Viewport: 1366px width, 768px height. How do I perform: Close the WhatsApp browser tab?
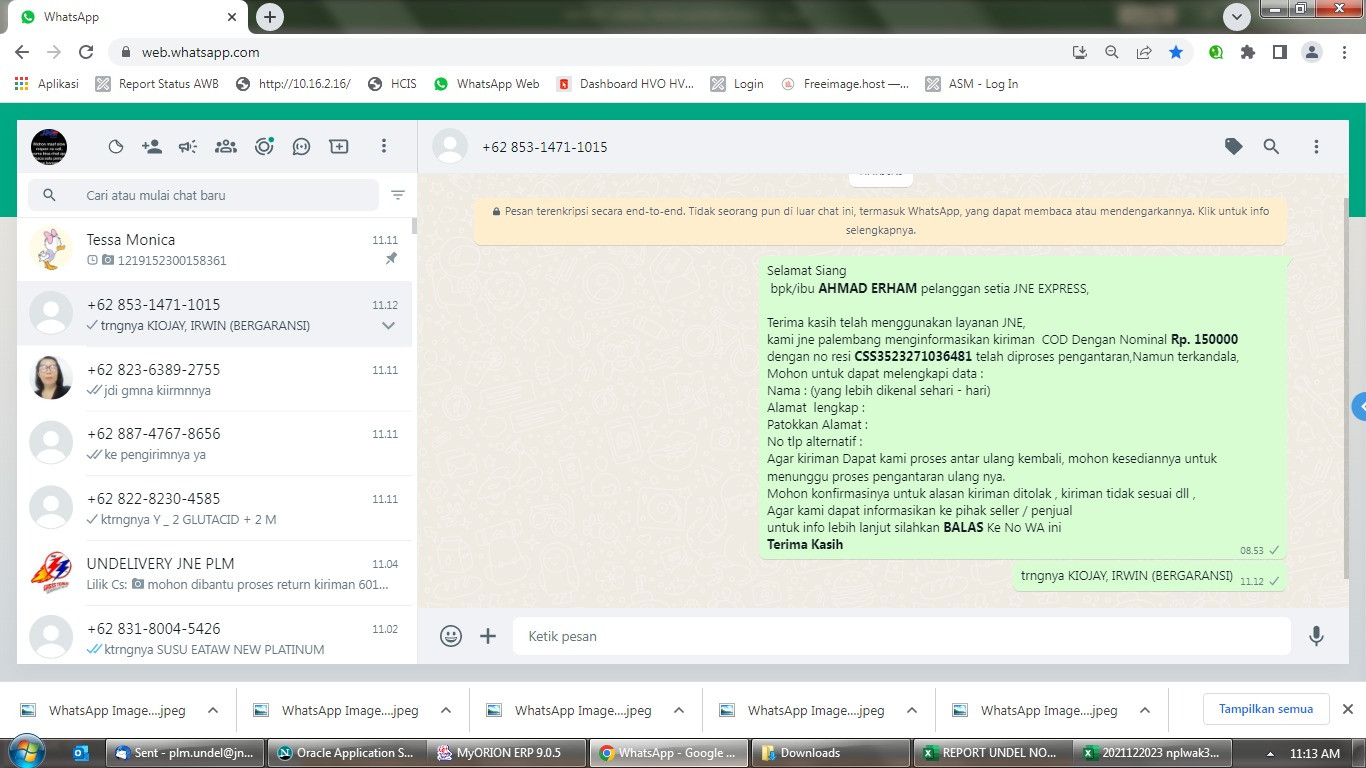[231, 17]
